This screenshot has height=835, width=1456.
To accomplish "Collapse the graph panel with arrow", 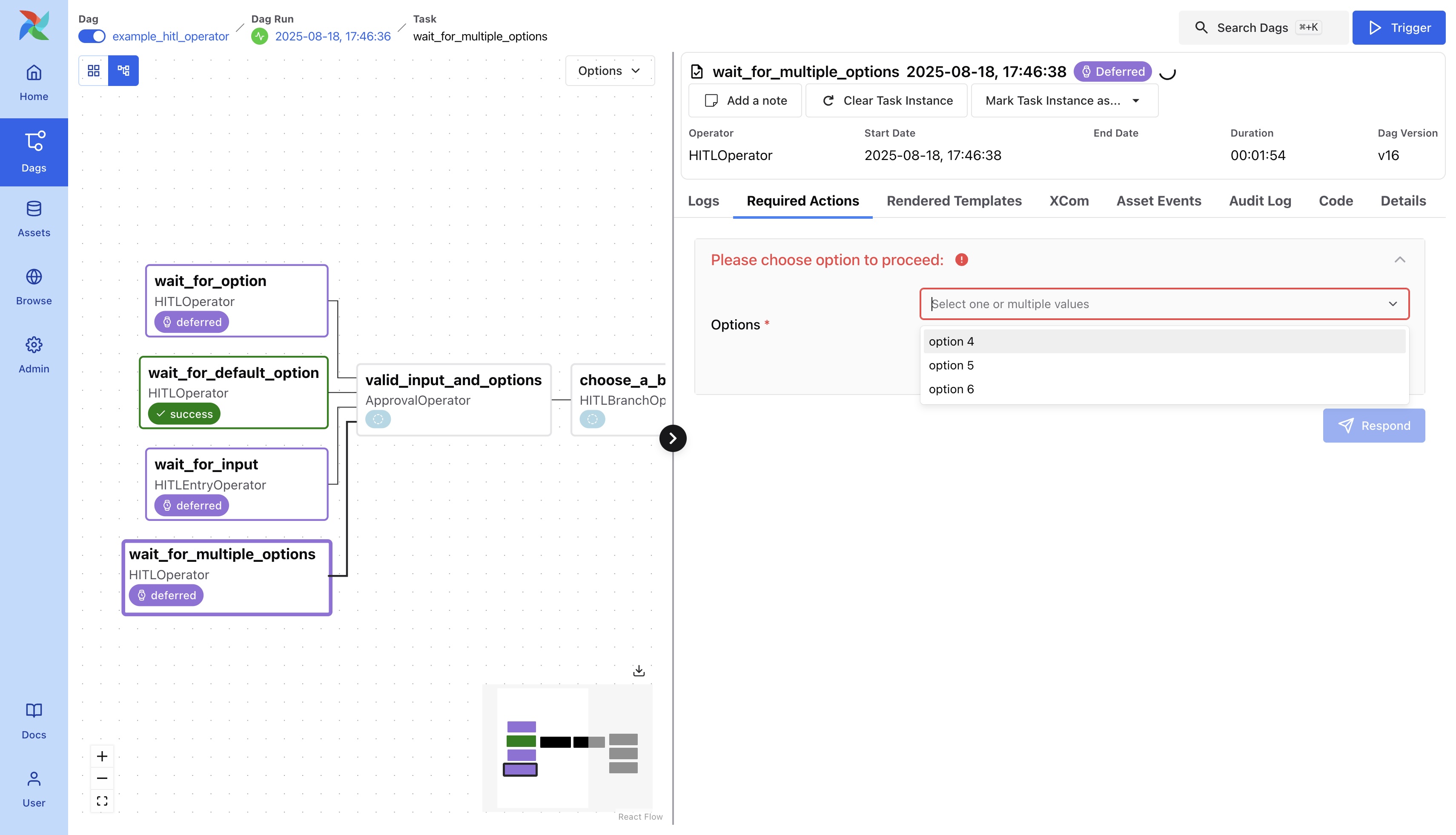I will point(673,438).
